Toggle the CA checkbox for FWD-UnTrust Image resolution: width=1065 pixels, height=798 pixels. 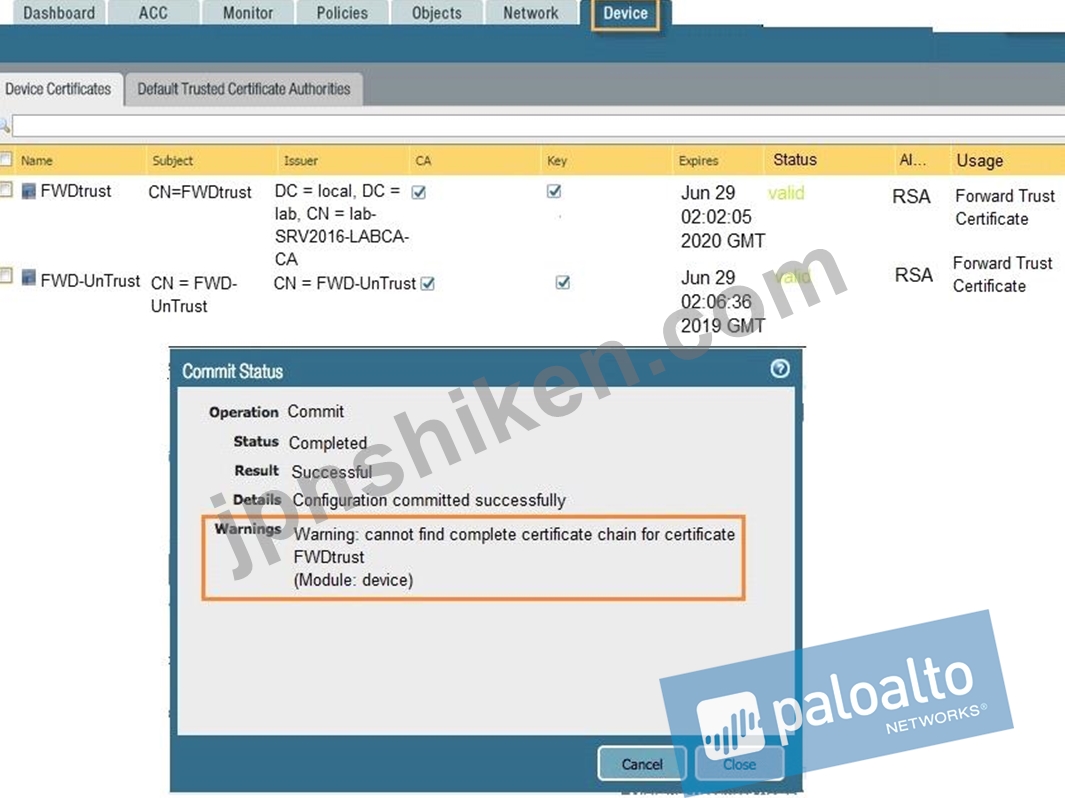pyautogui.click(x=427, y=283)
